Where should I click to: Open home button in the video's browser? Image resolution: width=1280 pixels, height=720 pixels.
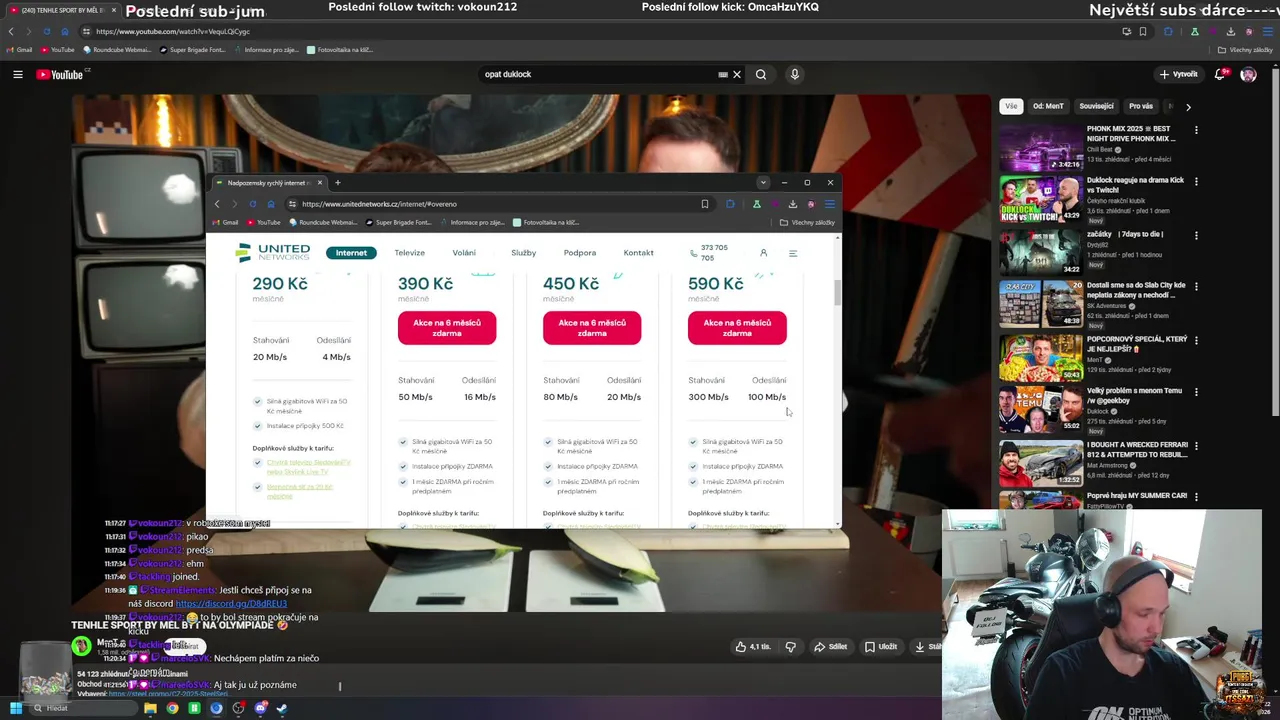270,204
